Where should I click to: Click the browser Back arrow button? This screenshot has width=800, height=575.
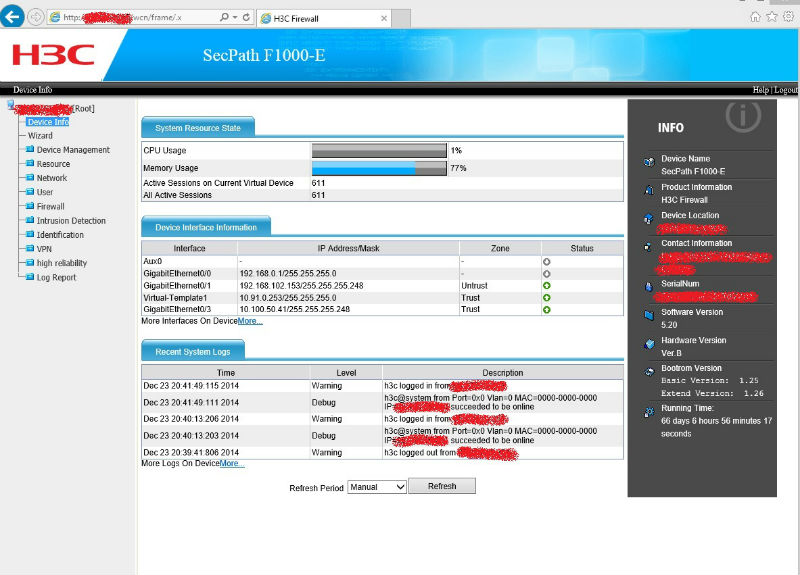[x=12, y=16]
